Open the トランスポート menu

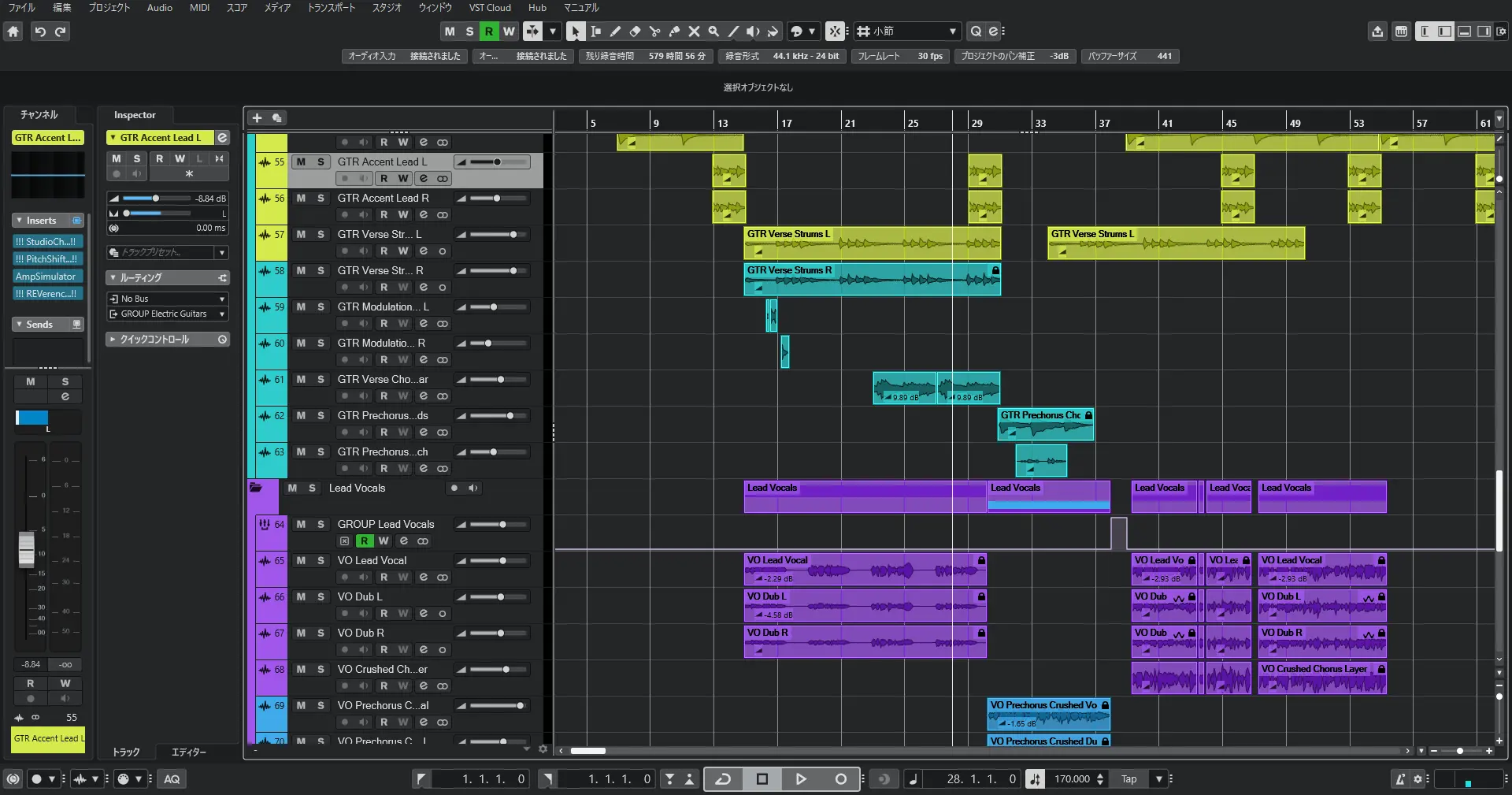coord(331,8)
